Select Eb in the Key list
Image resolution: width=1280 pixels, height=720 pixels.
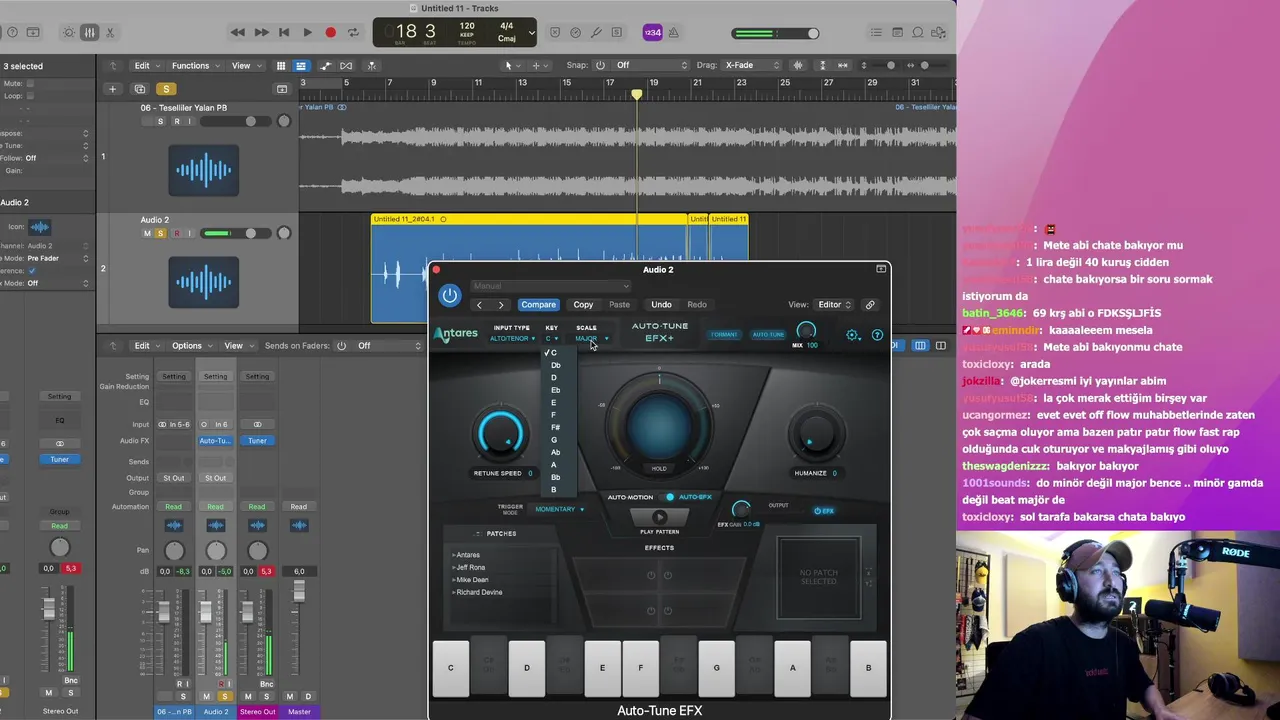pos(555,390)
